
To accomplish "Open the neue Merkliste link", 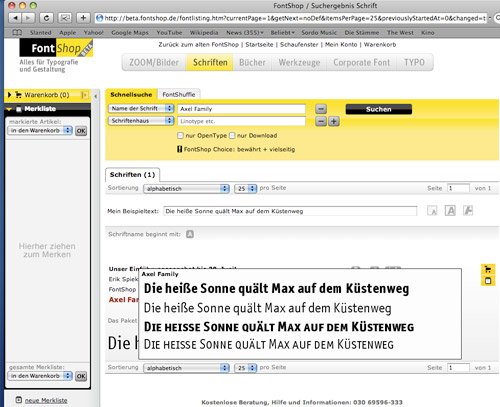I will click(x=46, y=400).
